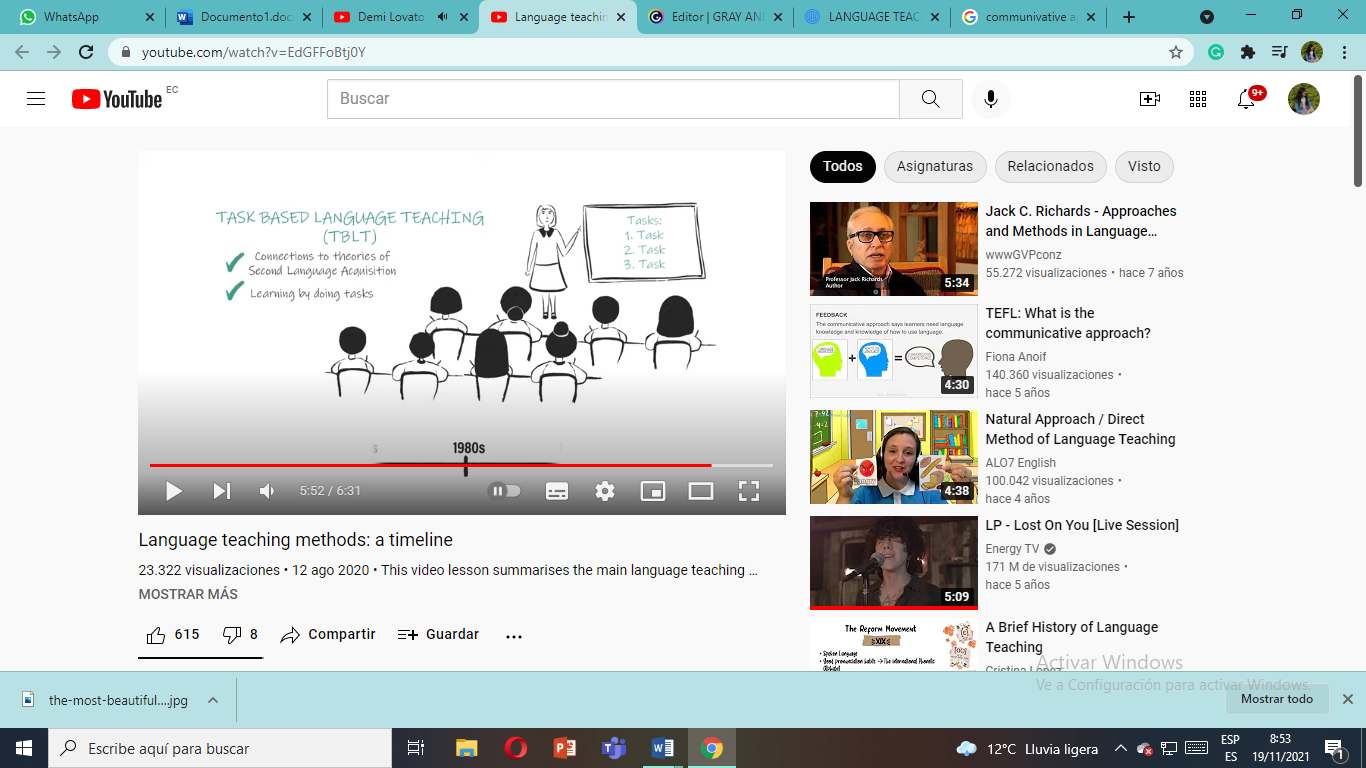
Task: Open the Windows Start menu
Action: (x=24, y=748)
